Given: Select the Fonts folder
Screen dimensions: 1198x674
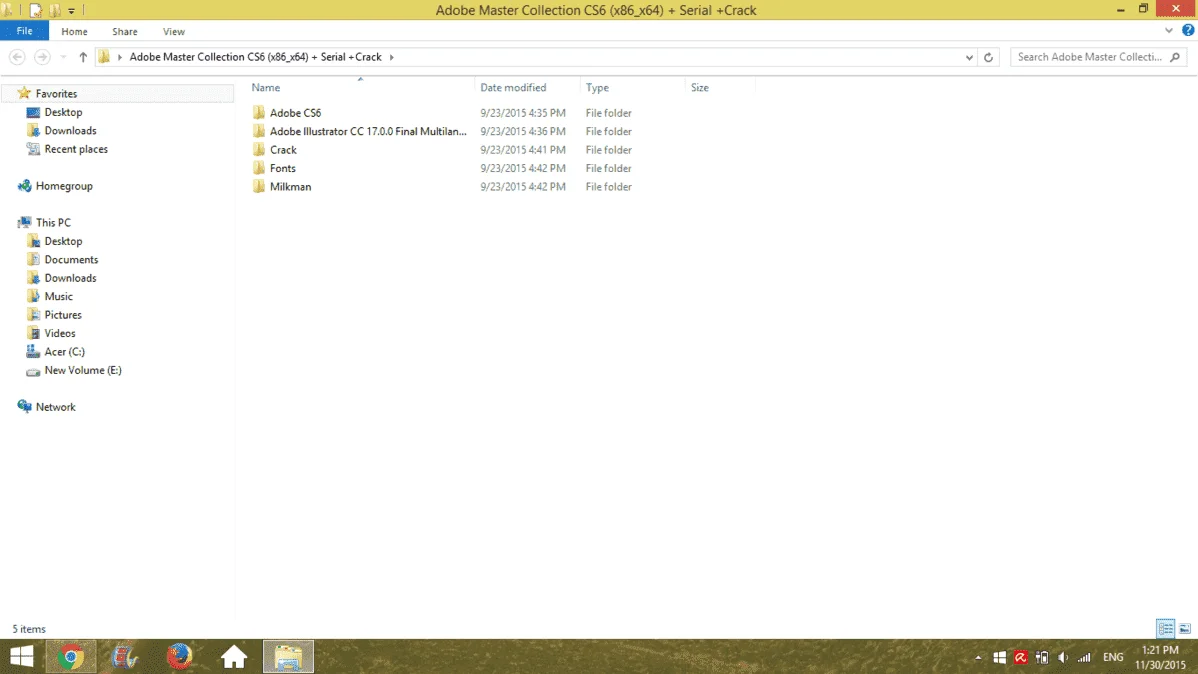Looking at the screenshot, I should click(282, 168).
